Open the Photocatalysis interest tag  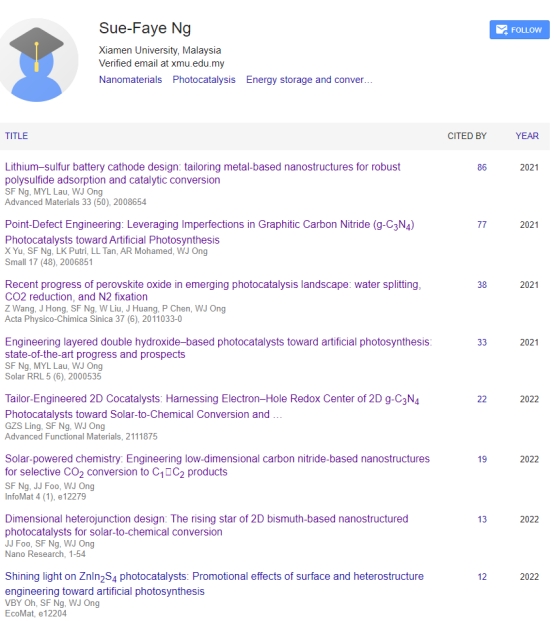pyautogui.click(x=204, y=80)
